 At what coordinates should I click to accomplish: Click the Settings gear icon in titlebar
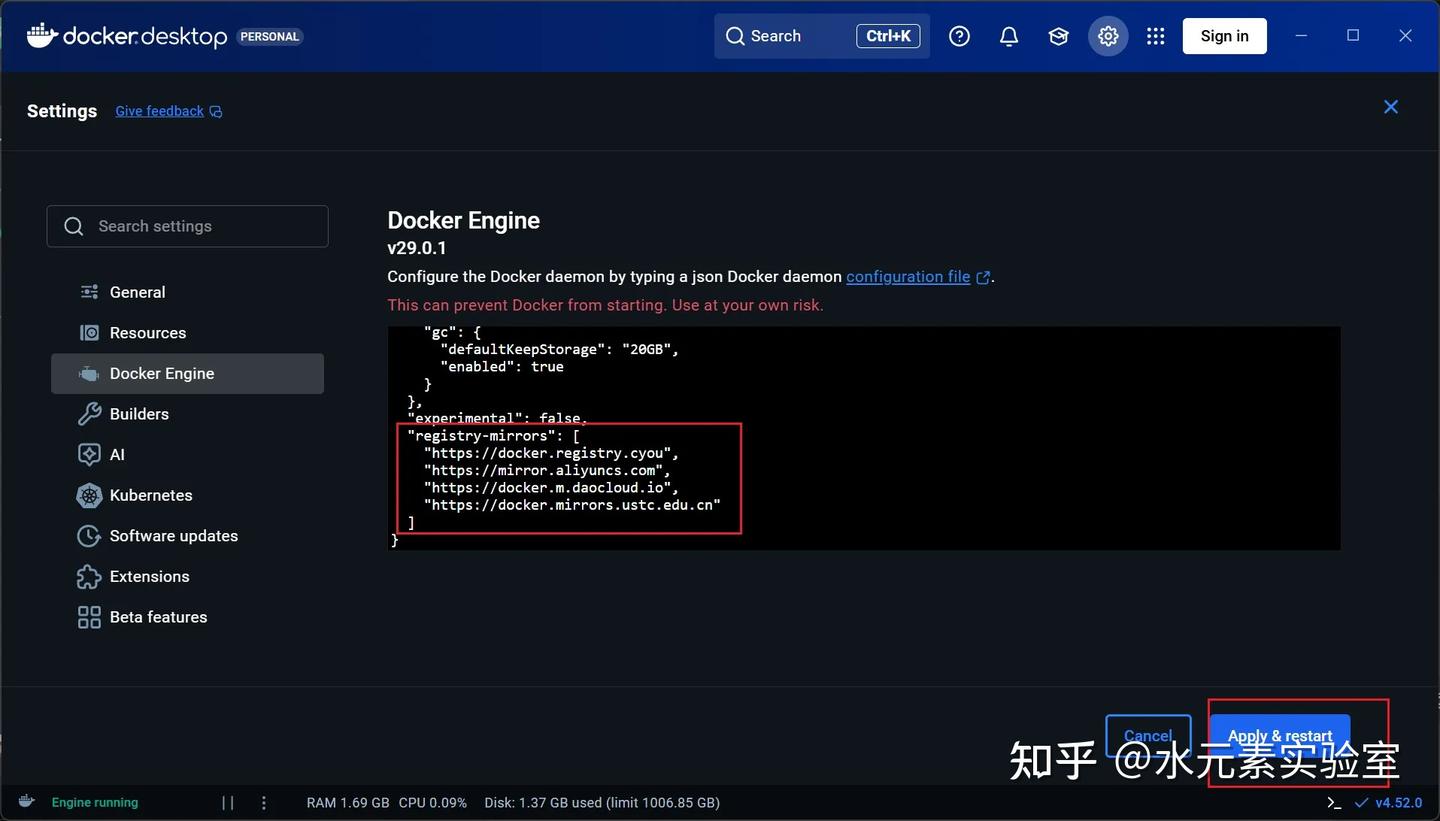[1107, 35]
